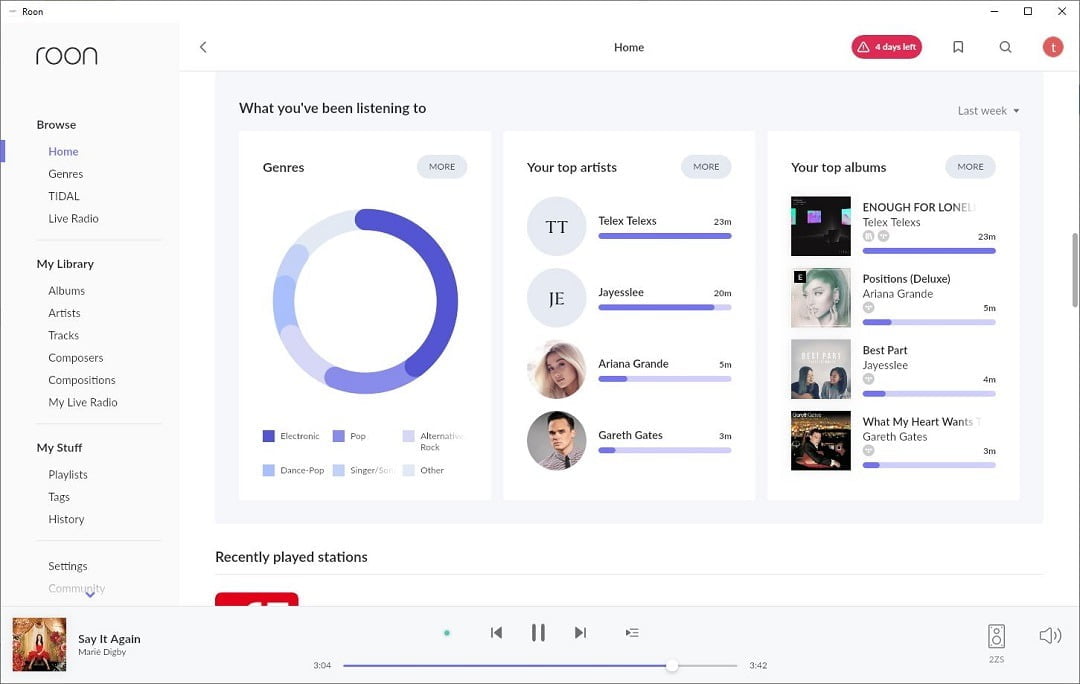
Task: Go to Albums in My Library
Action: 67,291
